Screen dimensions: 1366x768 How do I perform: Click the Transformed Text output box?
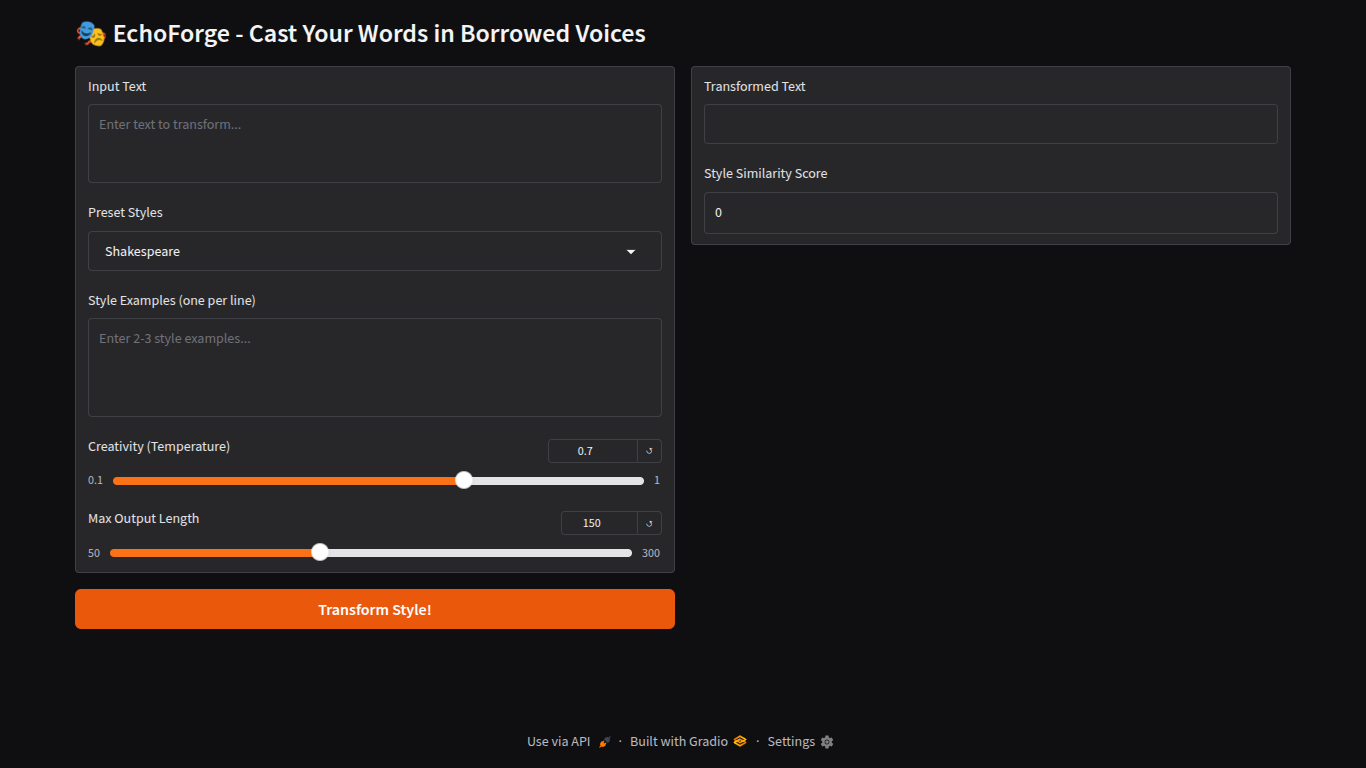990,124
